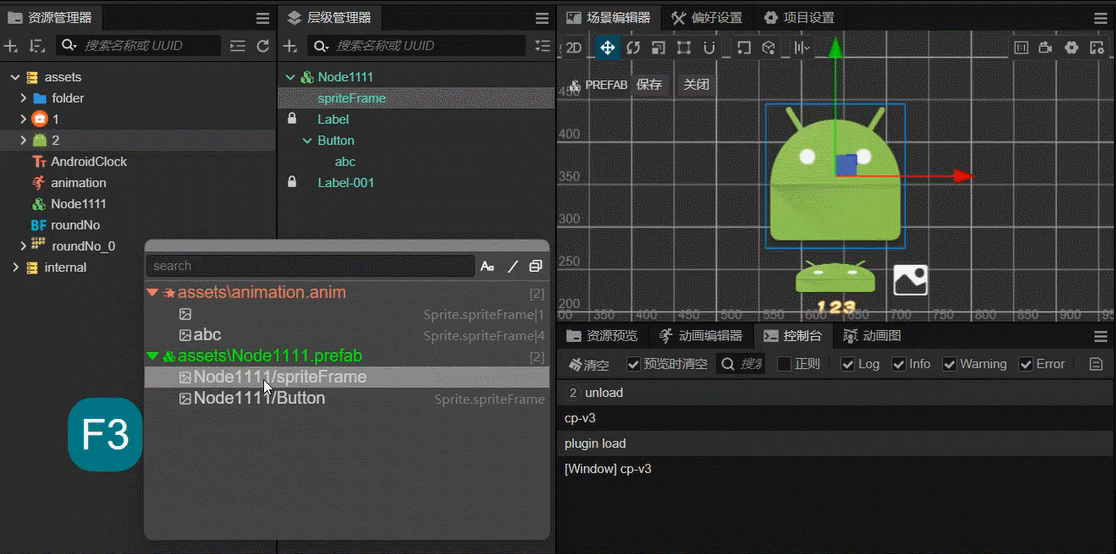
Task: Click the Close prefab button
Action: (x=696, y=85)
